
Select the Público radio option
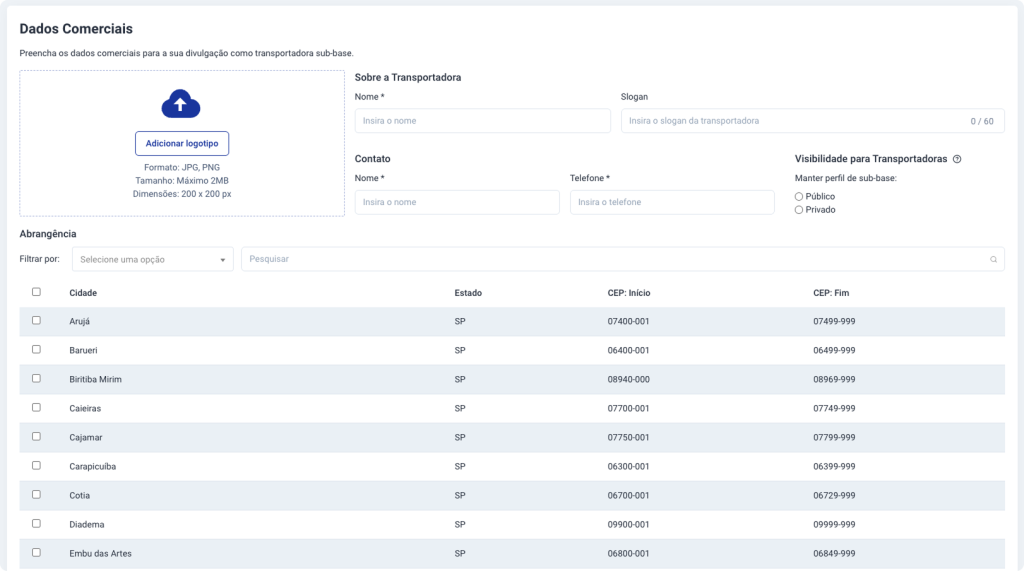[x=799, y=196]
